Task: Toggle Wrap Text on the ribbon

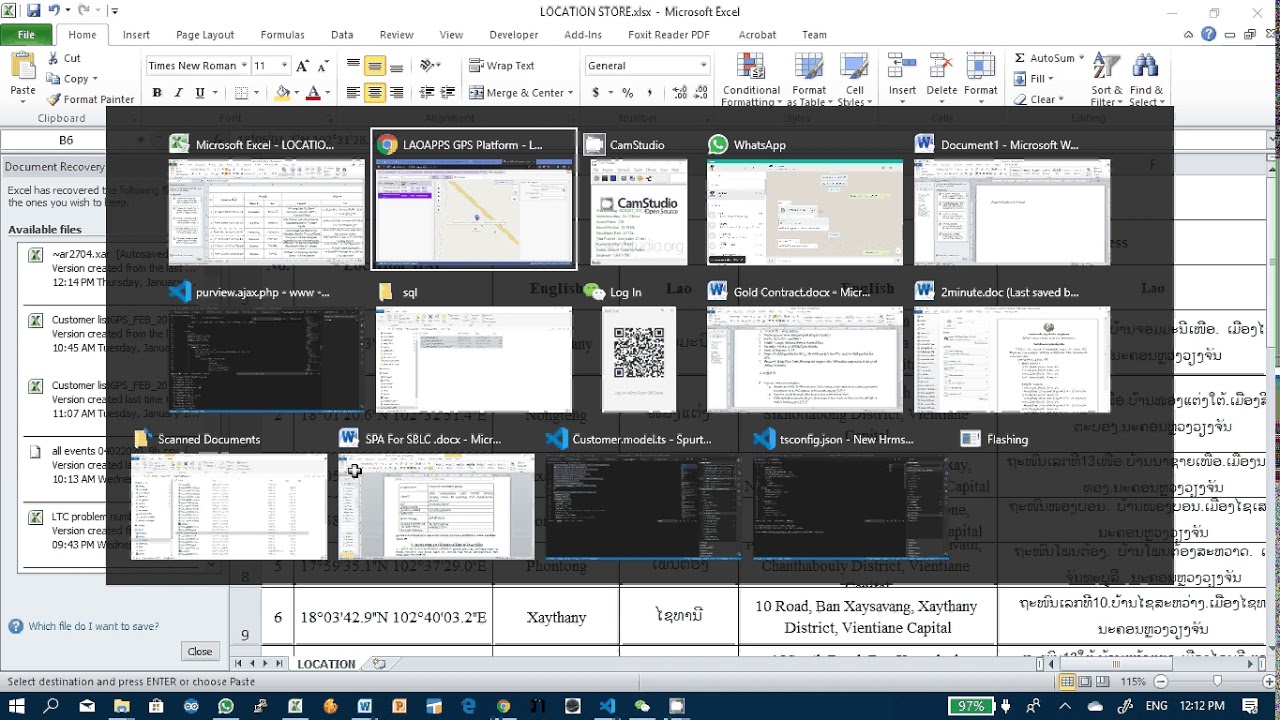Action: (501, 66)
